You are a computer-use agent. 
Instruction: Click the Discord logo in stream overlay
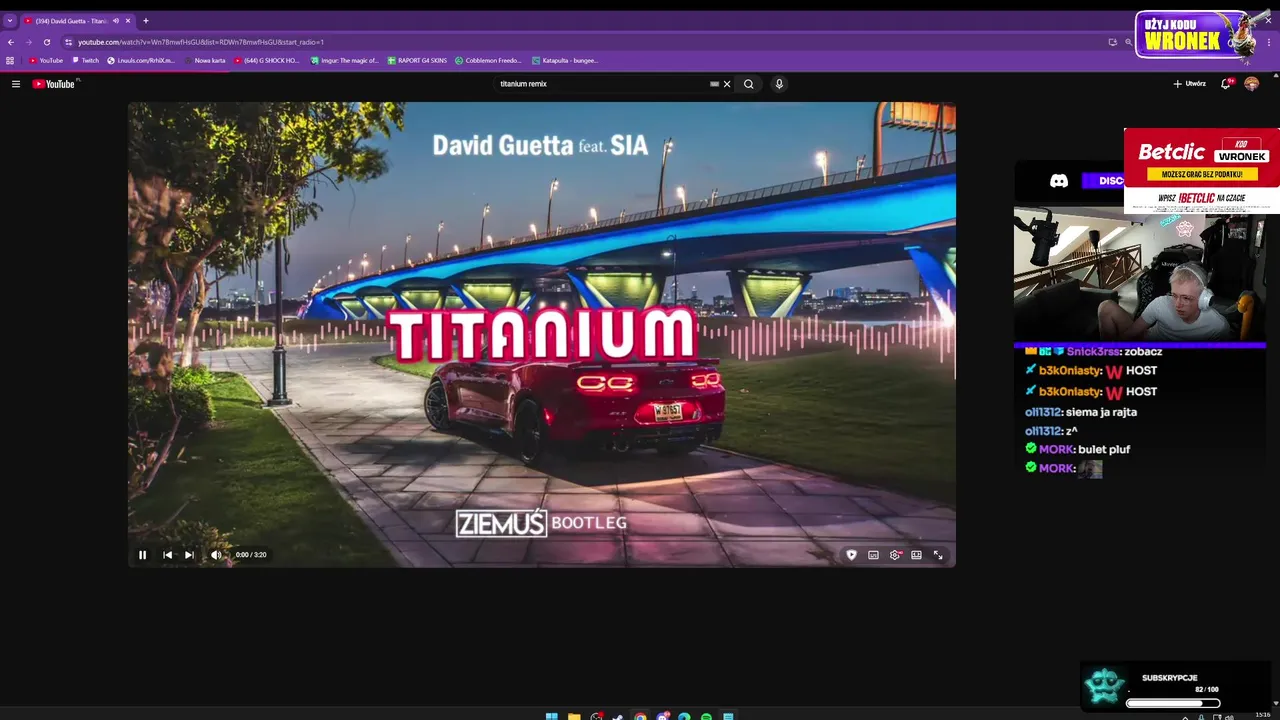point(1059,181)
